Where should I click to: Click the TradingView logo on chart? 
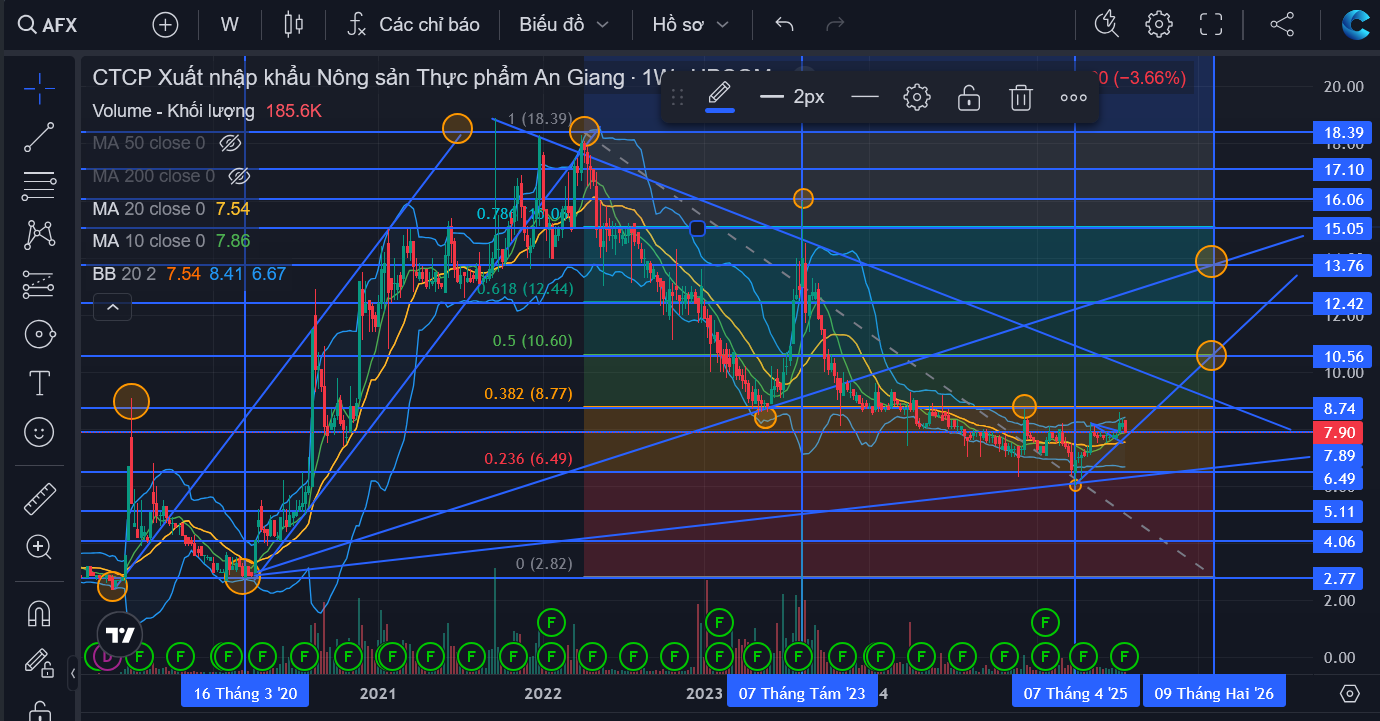pos(120,634)
